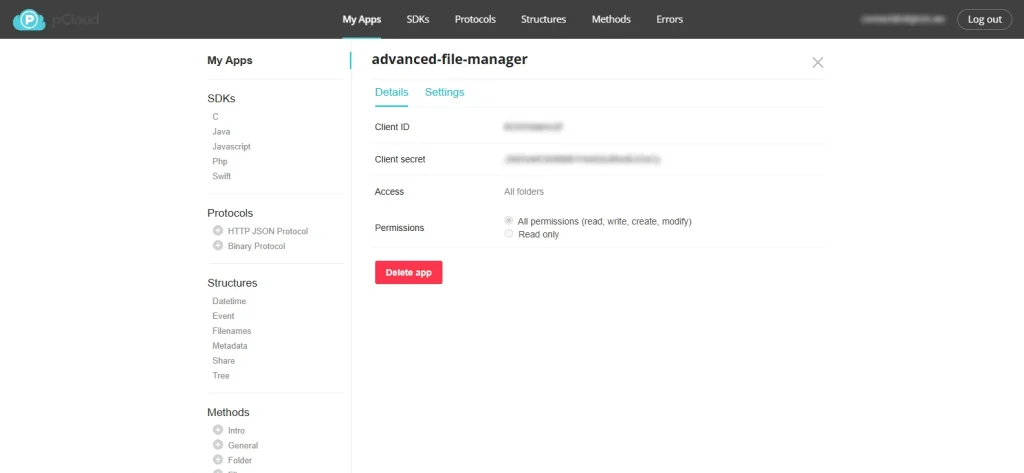This screenshot has width=1024, height=473.
Task: Close the advanced-file-manager panel with X
Action: [818, 62]
